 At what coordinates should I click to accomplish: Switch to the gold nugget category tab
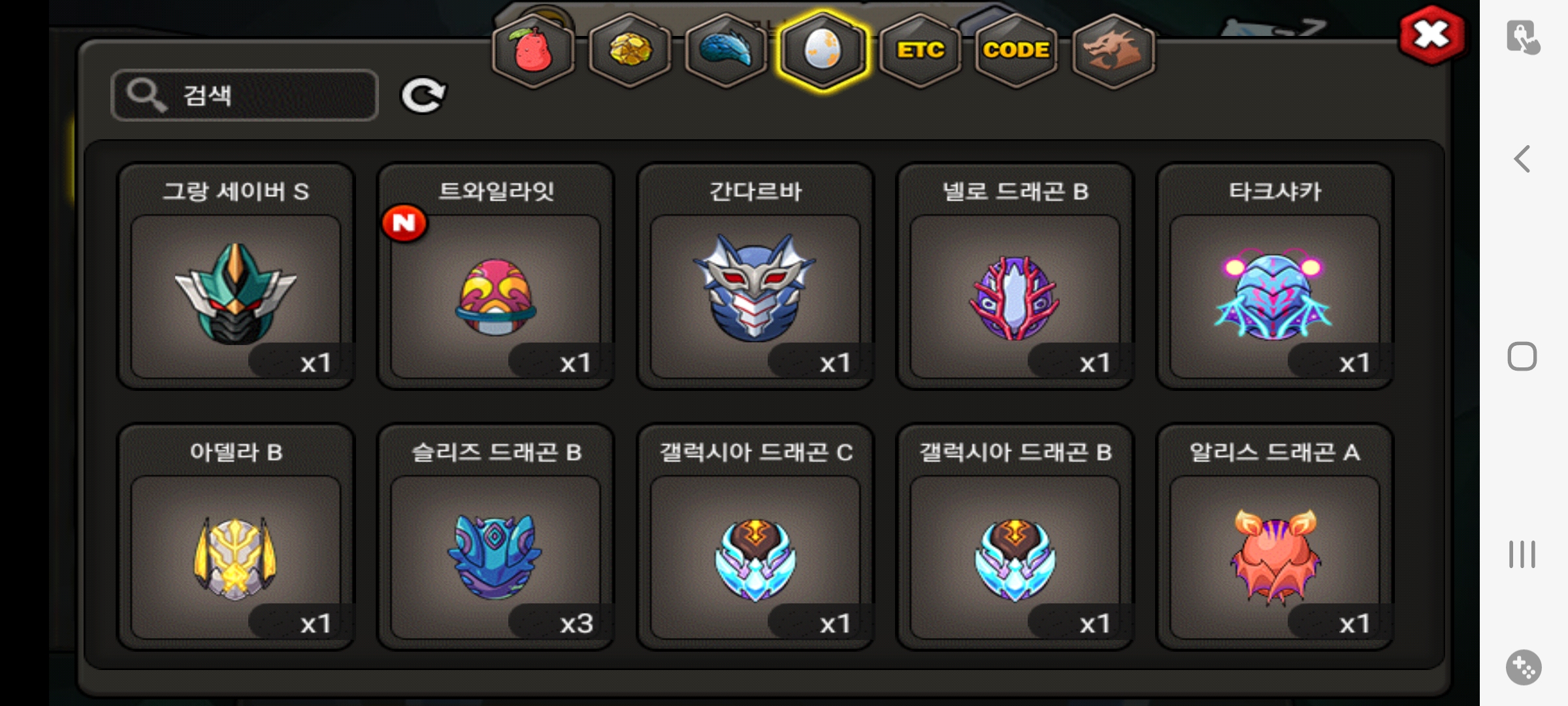pos(630,51)
